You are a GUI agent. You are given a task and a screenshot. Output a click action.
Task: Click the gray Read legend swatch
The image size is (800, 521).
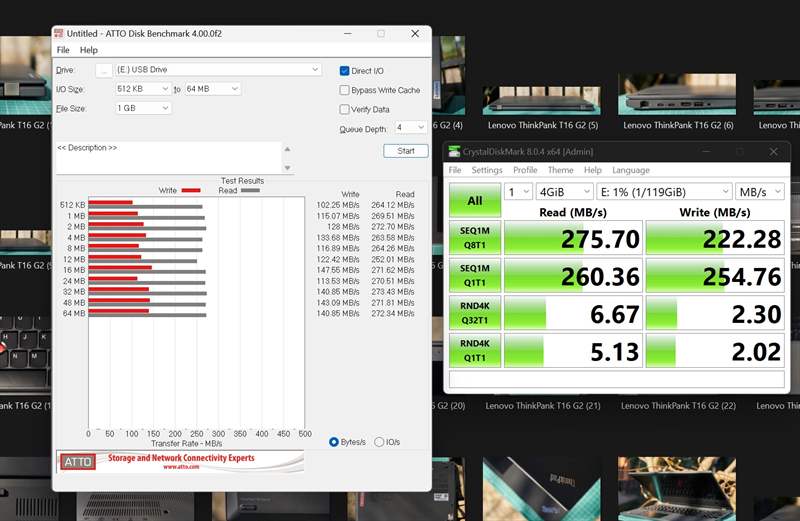tap(251, 190)
